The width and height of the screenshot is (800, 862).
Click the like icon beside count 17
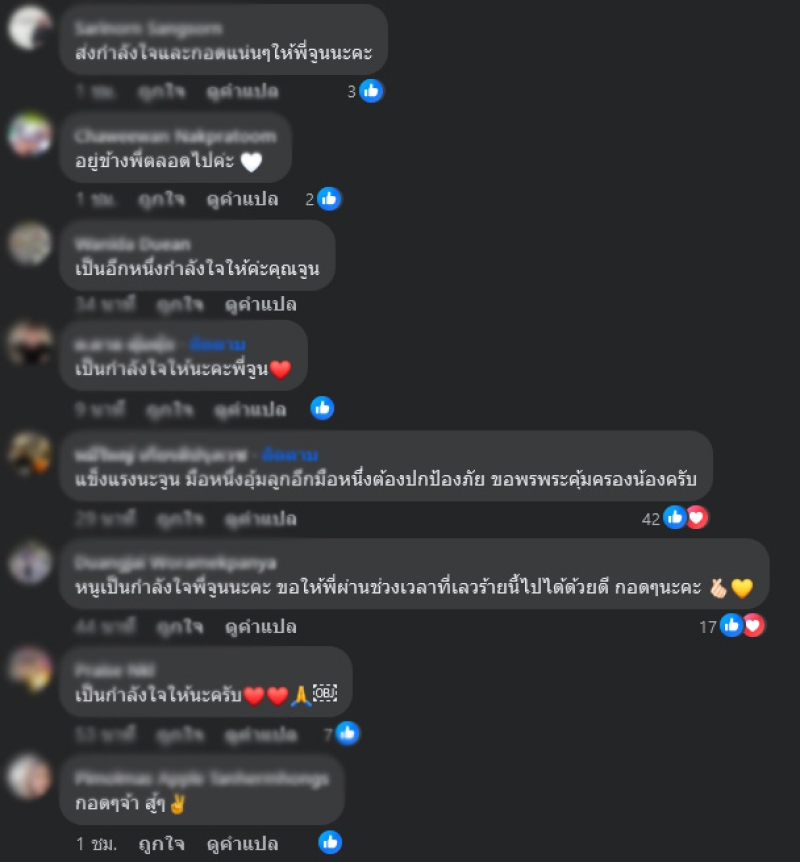[731, 625]
